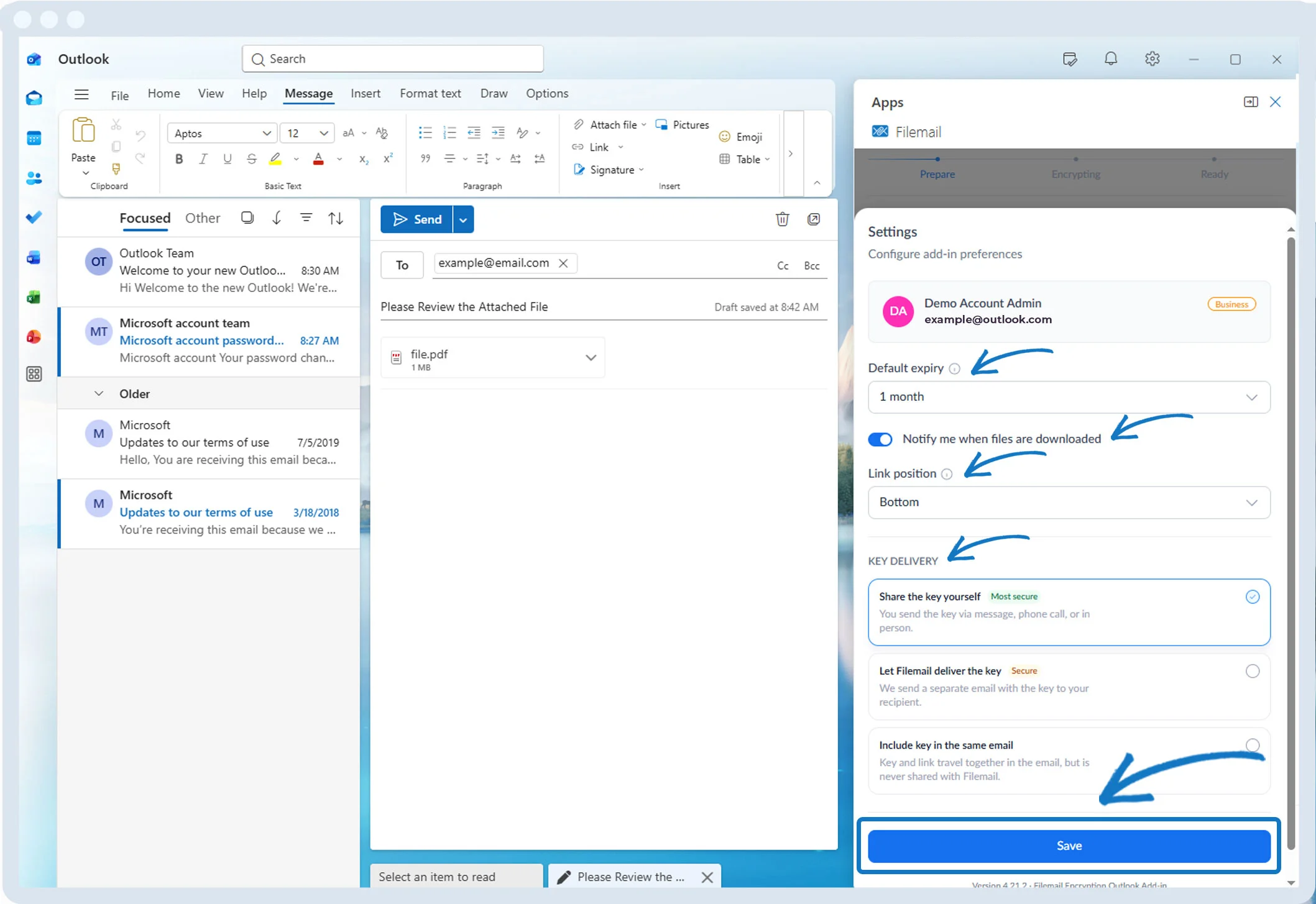Viewport: 1316px width, 904px height.
Task: Insert Pictures into the message
Action: point(682,125)
